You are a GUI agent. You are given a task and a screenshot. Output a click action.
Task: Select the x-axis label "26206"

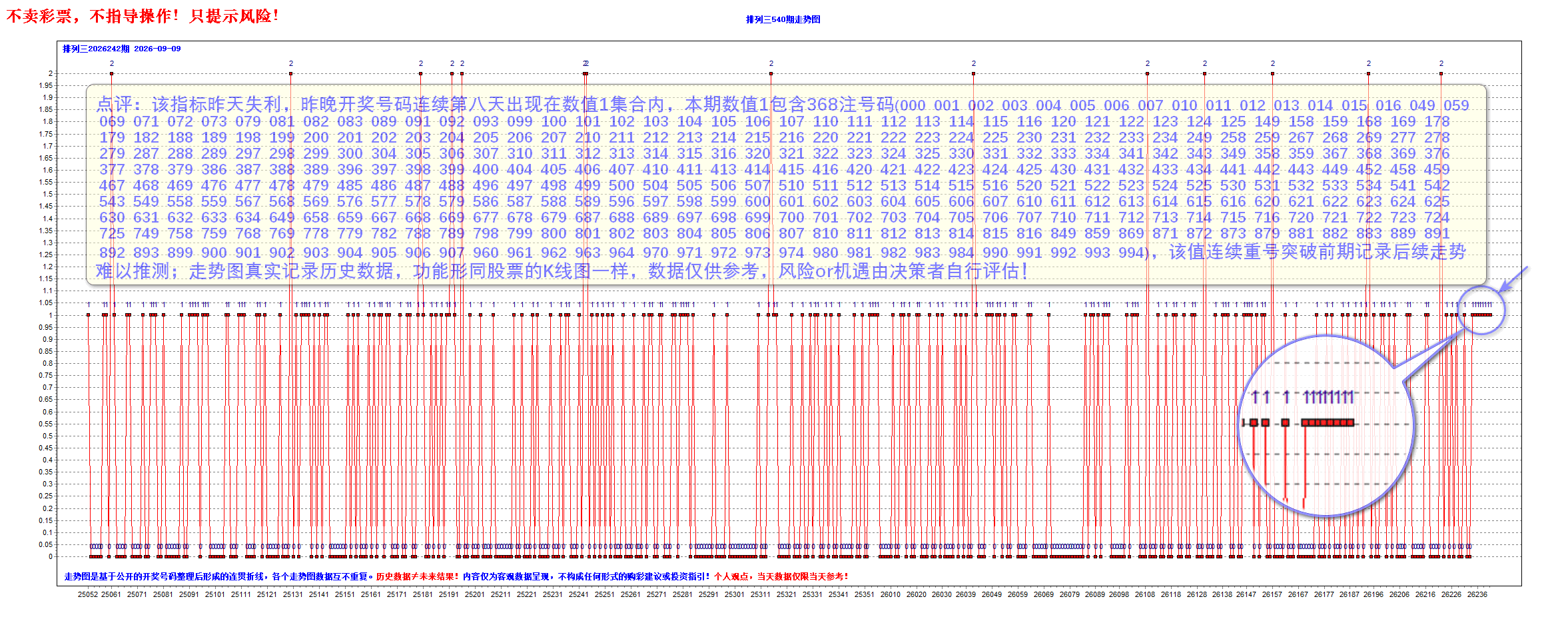[x=1399, y=594]
